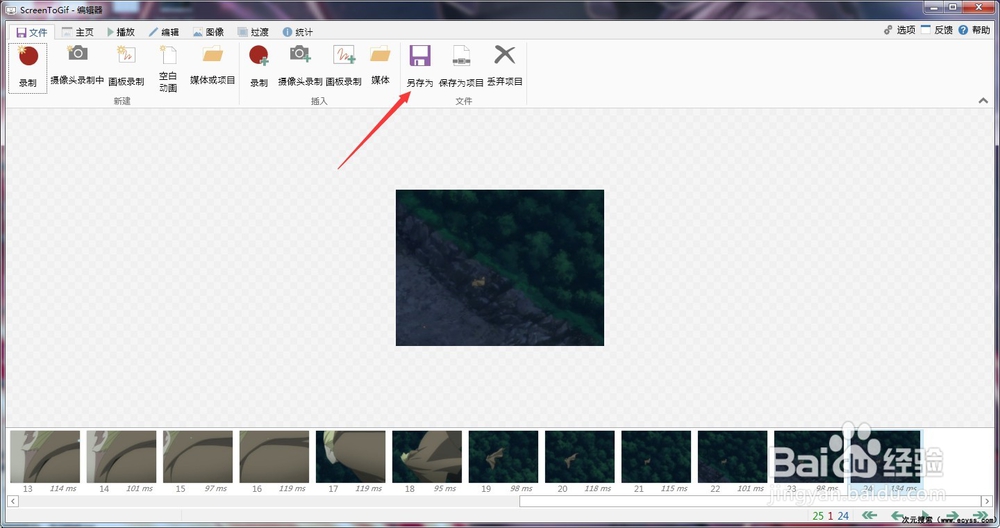Viewport: 1000px width, 528px height.
Task: Click 保存为项目 save as project
Action: tap(461, 67)
